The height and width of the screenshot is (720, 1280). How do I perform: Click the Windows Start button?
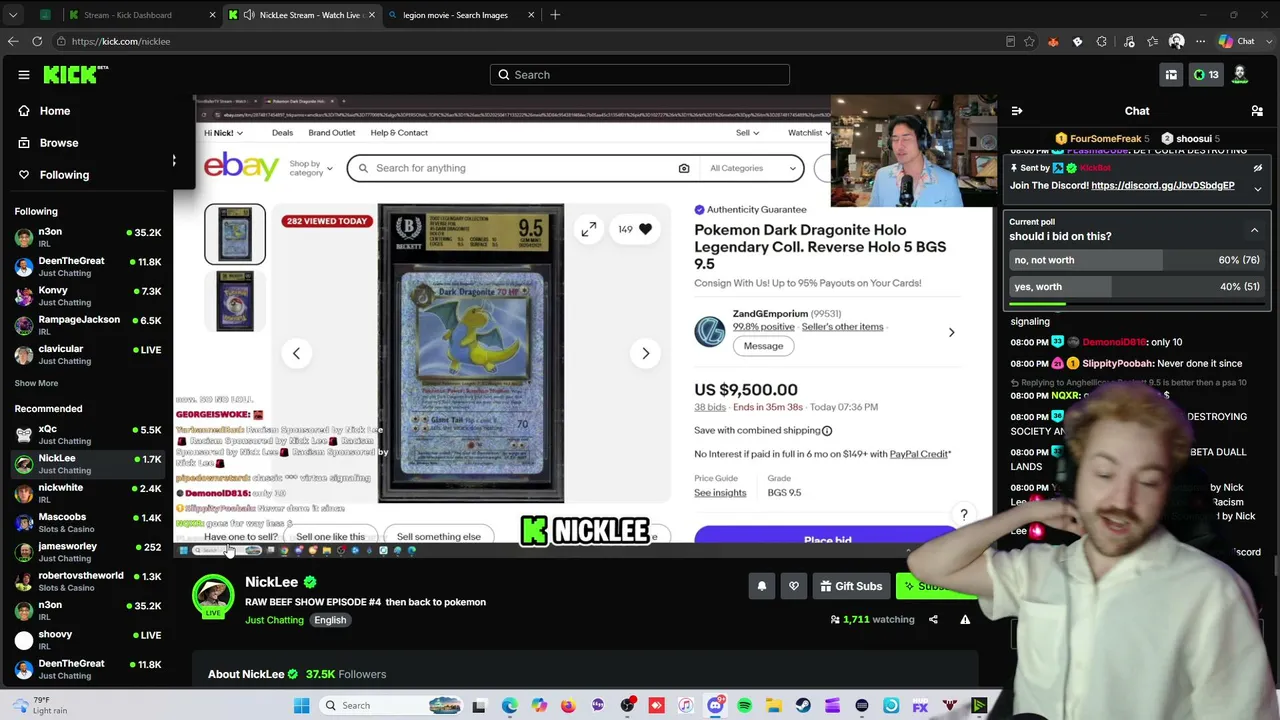[x=301, y=706]
